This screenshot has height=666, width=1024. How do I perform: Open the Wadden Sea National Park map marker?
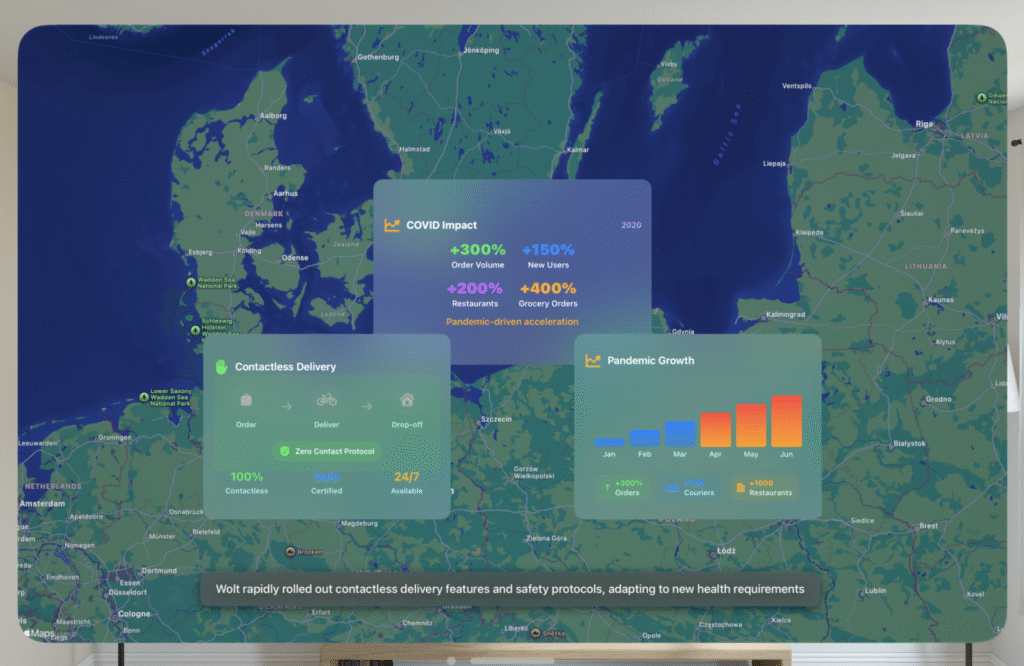(x=191, y=283)
